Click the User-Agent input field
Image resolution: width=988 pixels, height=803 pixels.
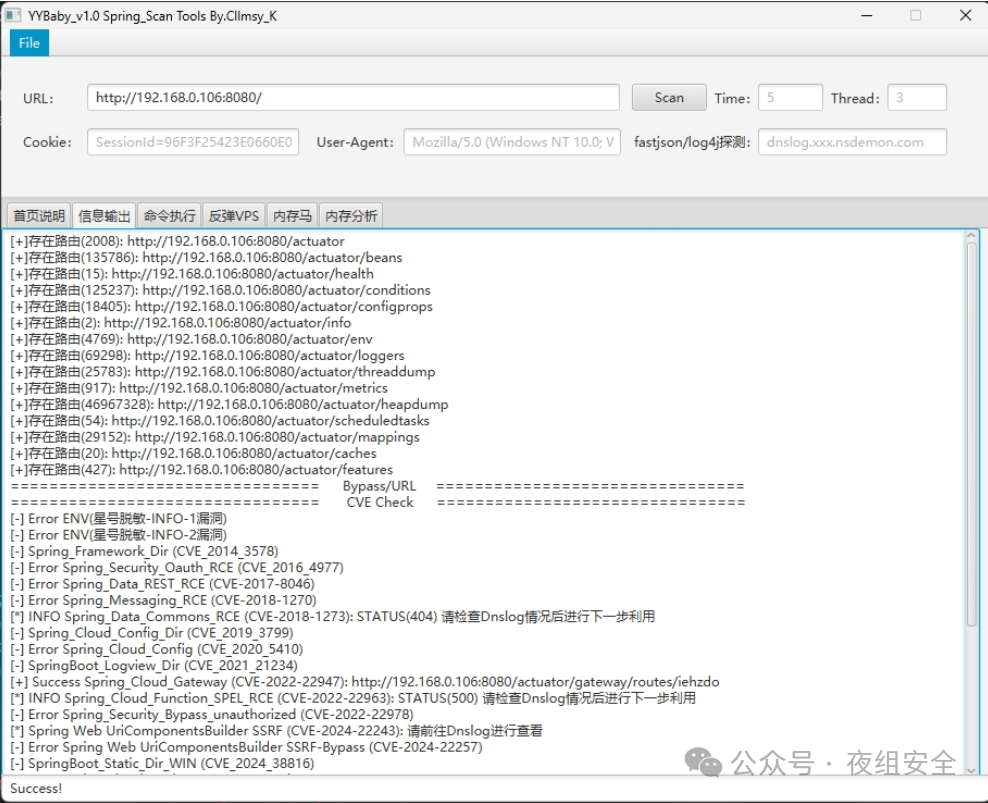click(x=512, y=142)
